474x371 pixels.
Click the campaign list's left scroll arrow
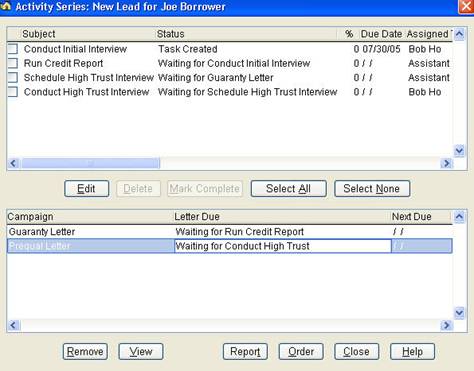(13, 325)
